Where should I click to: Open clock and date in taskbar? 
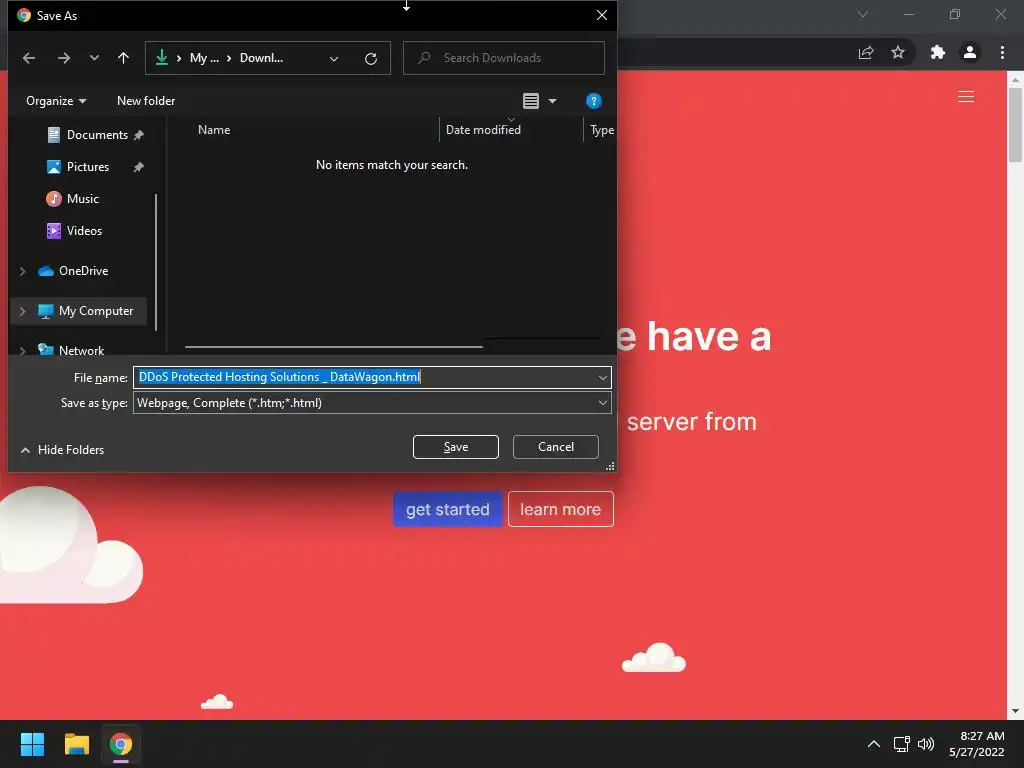click(x=976, y=744)
